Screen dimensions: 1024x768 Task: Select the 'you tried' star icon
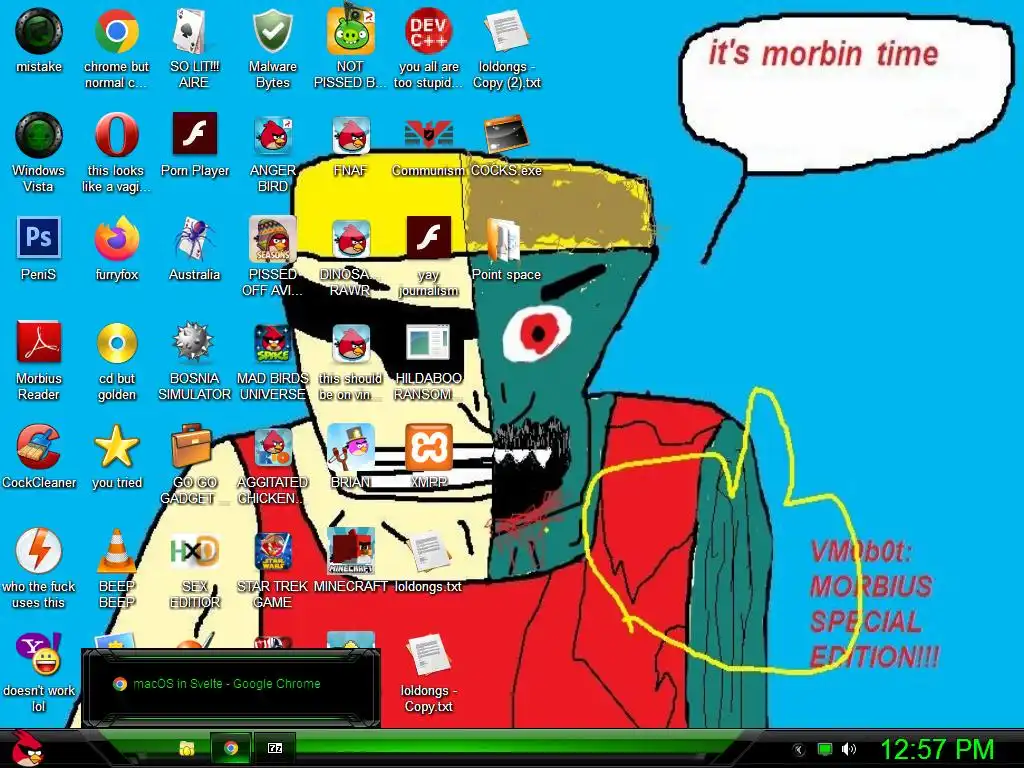point(116,447)
